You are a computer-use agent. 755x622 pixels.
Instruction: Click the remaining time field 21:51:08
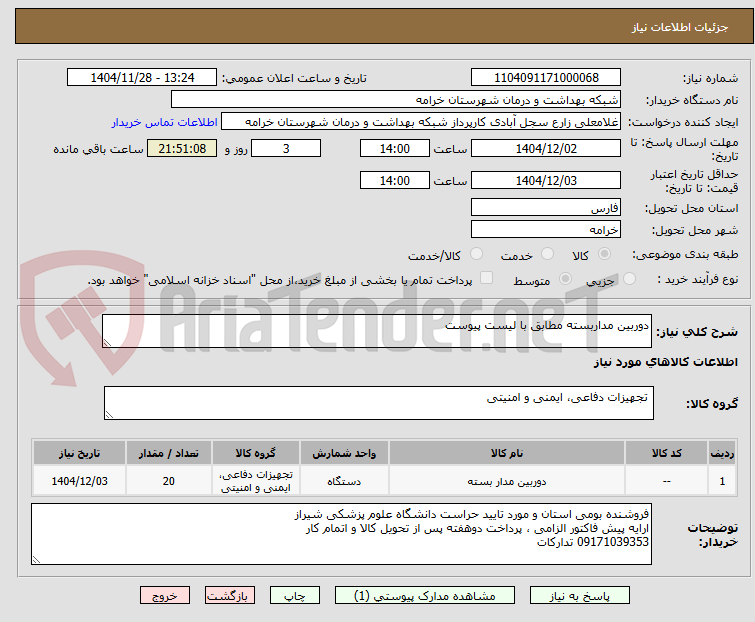click(182, 148)
